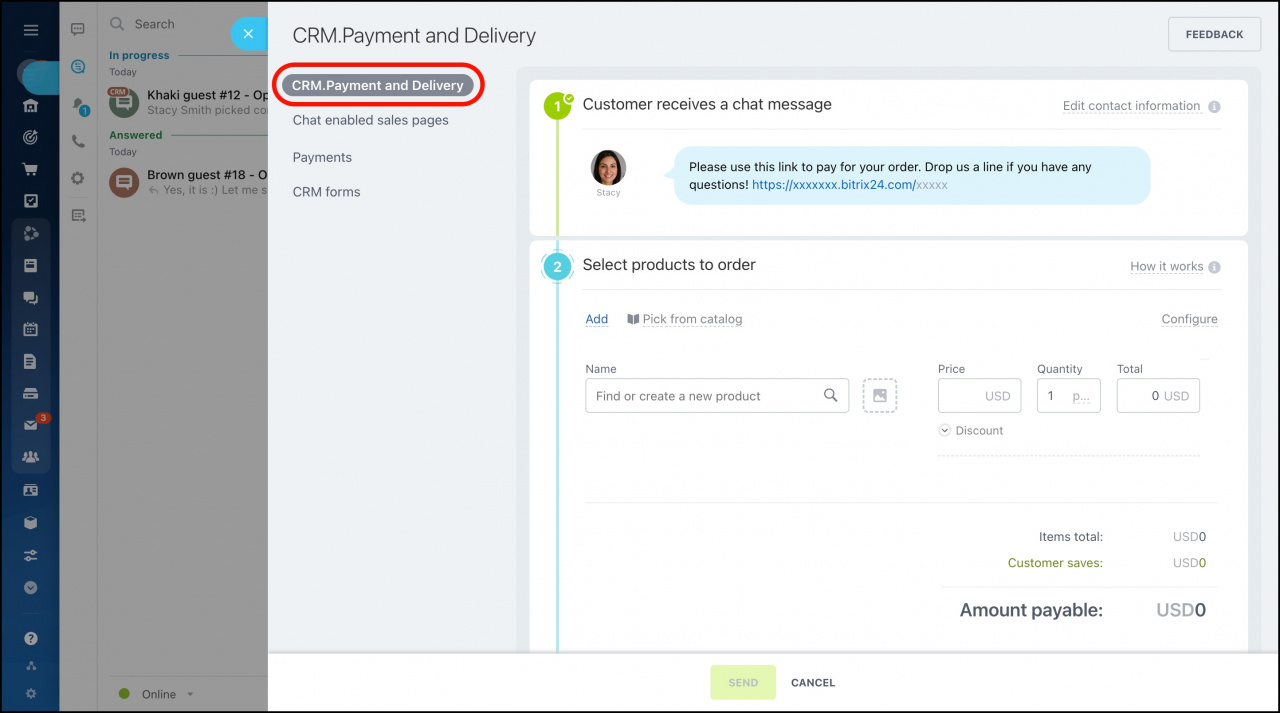Click Pick from catalog link
1280x713 pixels.
point(685,319)
